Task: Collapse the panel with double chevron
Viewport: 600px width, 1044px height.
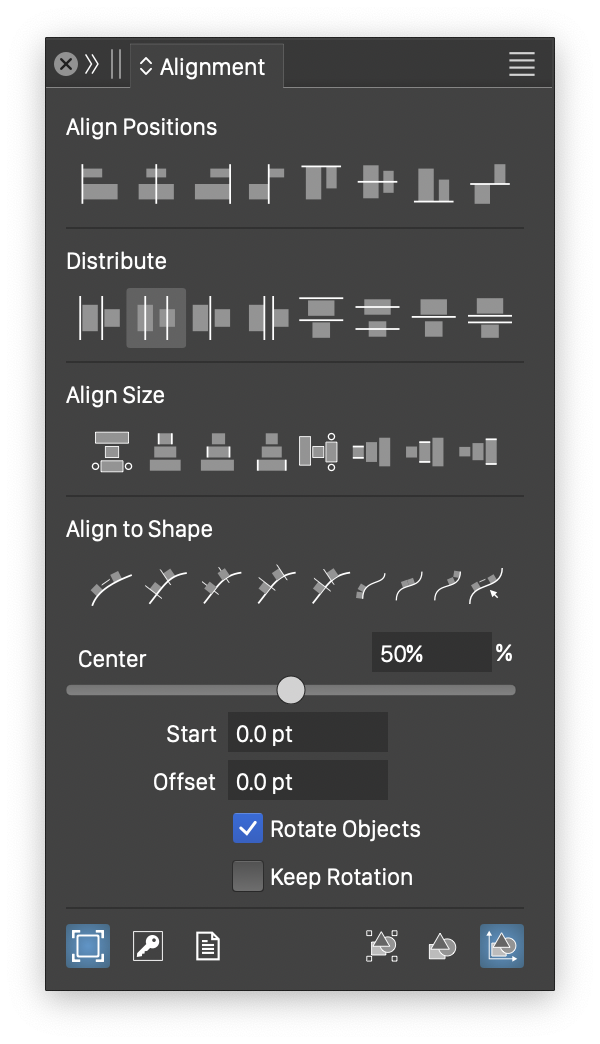Action: pos(92,65)
